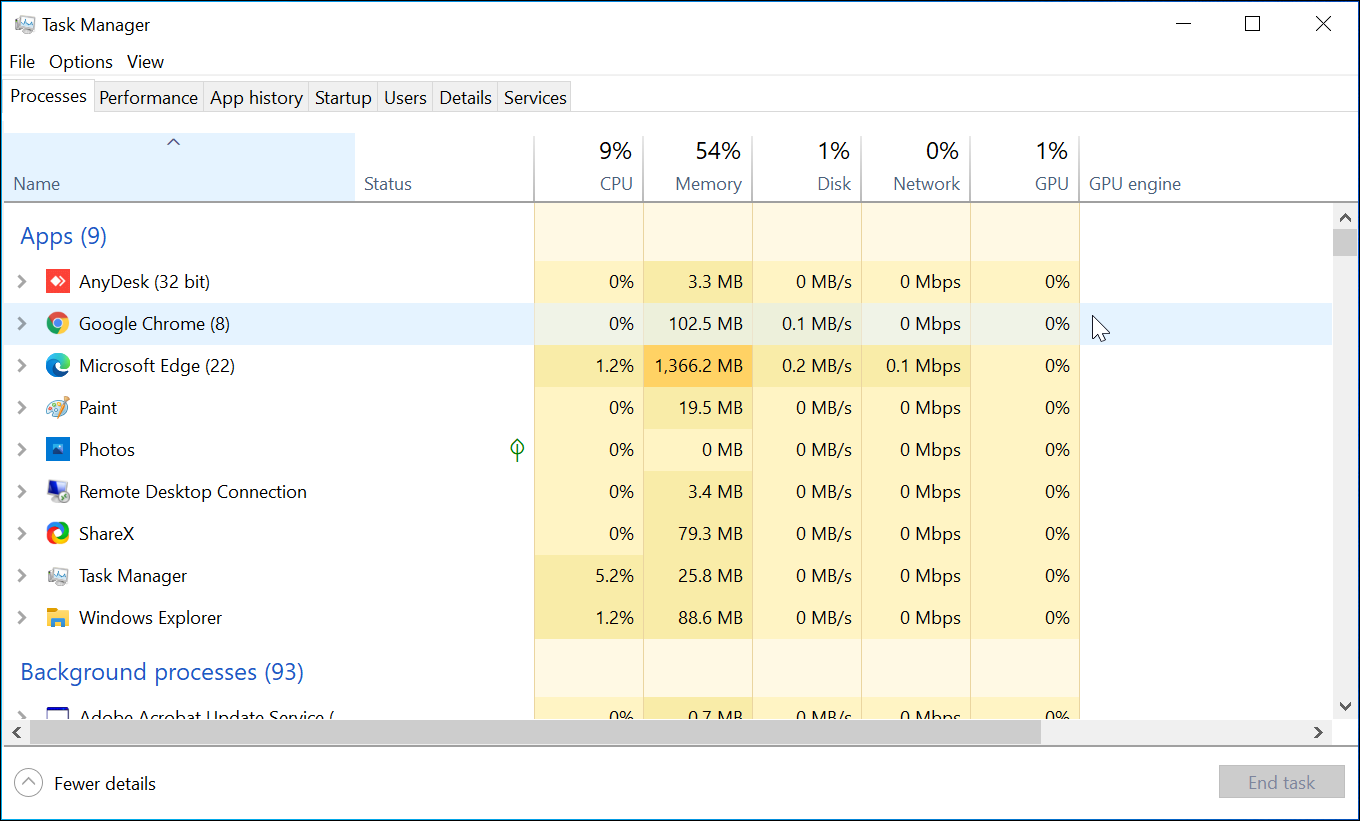
Task: Switch to the Services tab
Action: tap(535, 97)
